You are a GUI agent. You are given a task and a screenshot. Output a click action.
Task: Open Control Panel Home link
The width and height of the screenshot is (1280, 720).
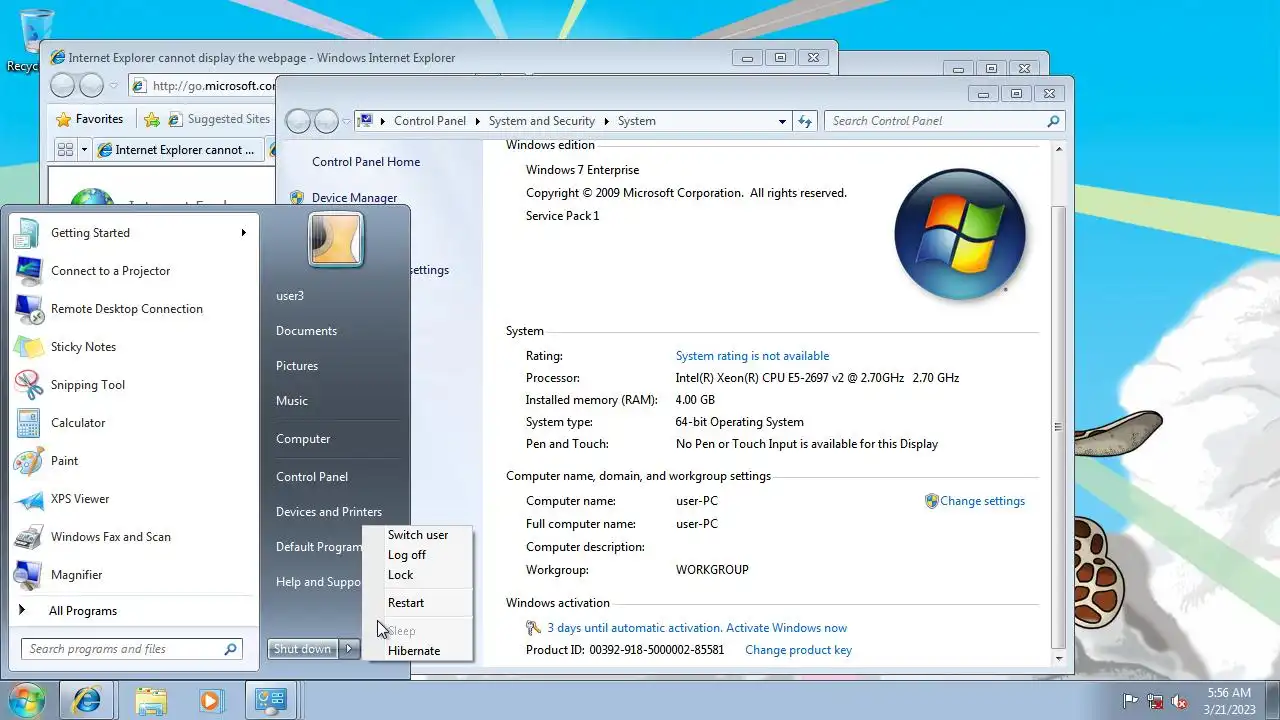click(x=366, y=162)
